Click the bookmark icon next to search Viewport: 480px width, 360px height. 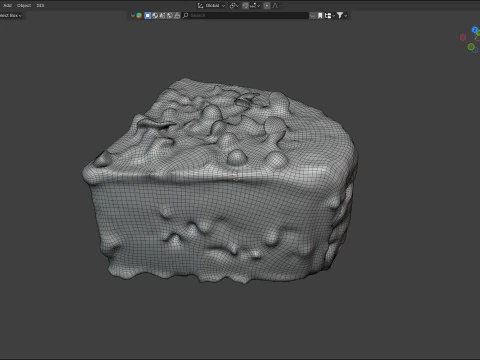[x=320, y=15]
